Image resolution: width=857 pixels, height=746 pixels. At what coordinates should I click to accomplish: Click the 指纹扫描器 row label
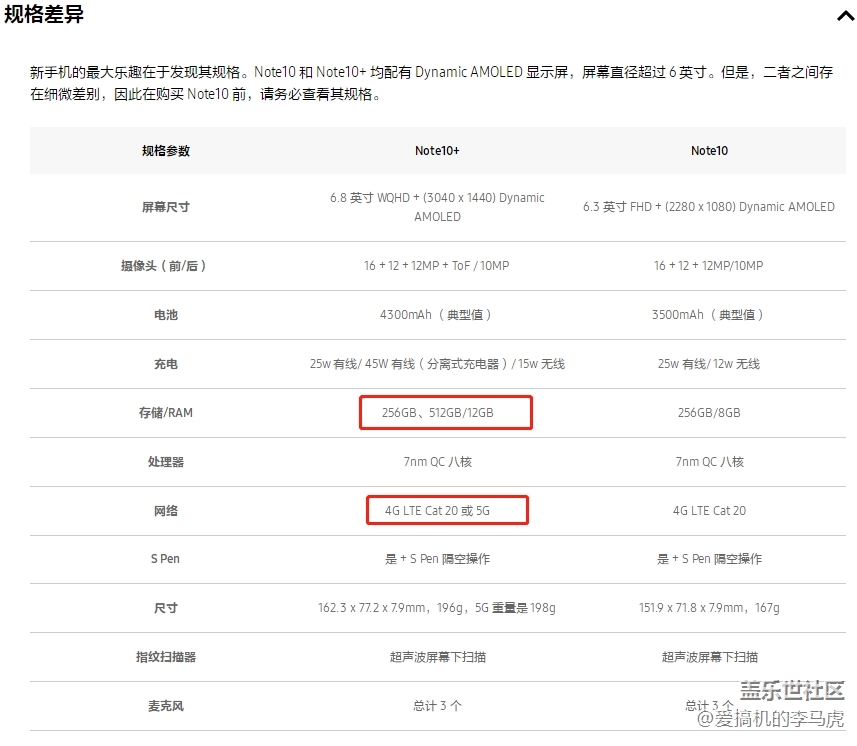point(166,657)
